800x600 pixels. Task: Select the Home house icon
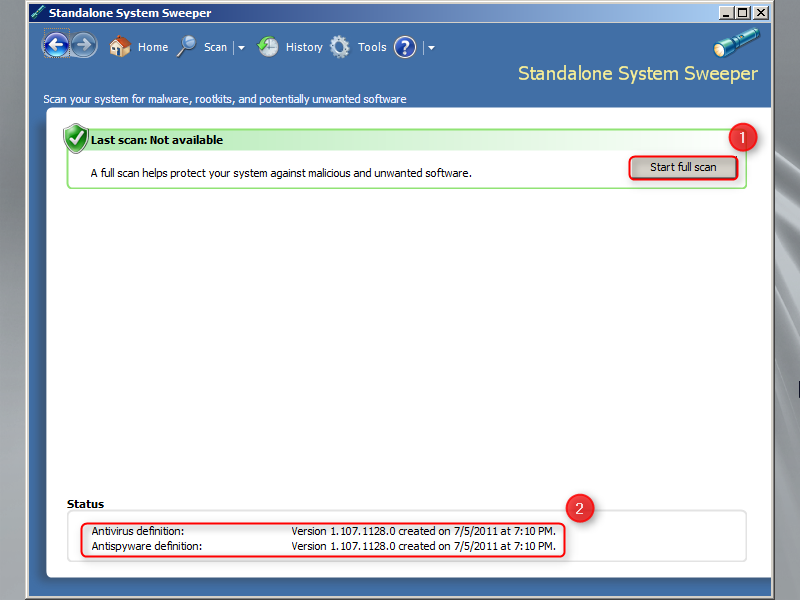coord(119,46)
